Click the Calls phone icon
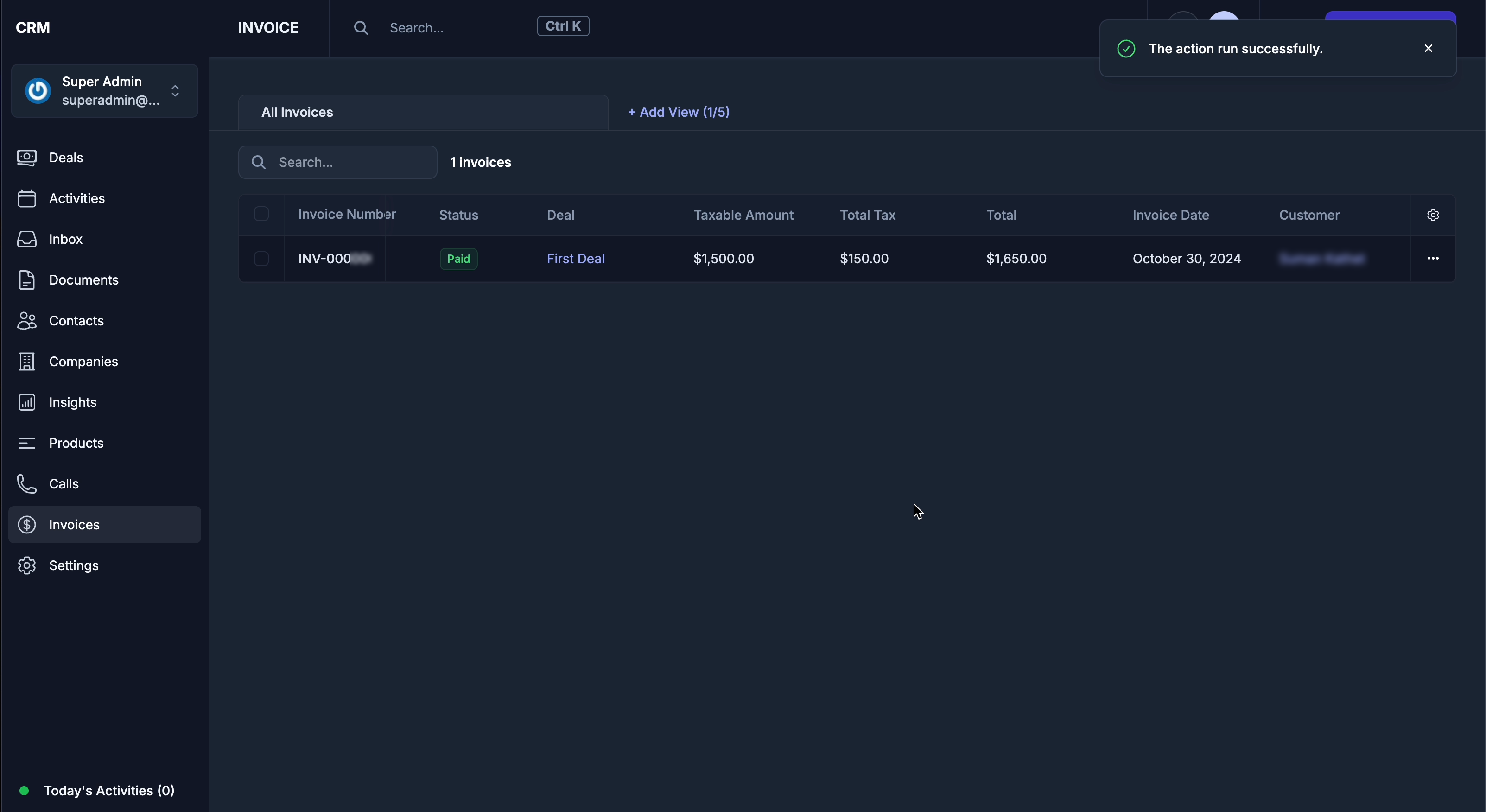Screen dimensions: 1486x812 tap(26, 484)
